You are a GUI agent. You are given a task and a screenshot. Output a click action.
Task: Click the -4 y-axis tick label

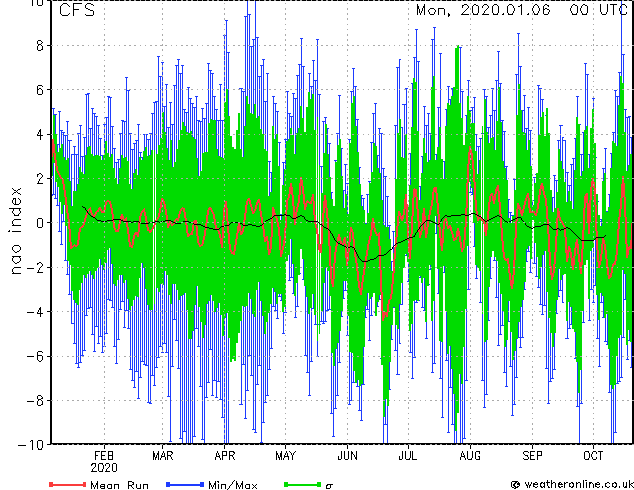tap(35, 312)
